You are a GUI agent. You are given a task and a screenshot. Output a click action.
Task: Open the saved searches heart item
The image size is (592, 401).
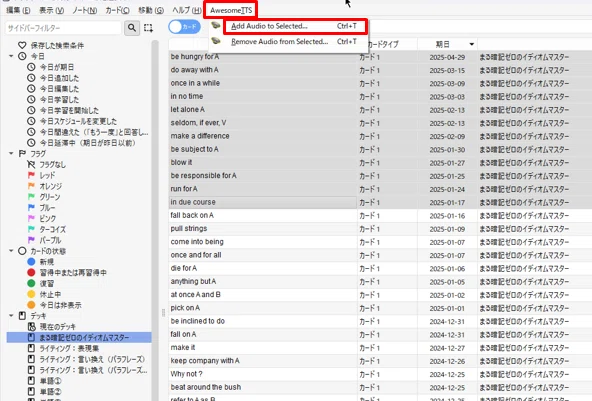51,45
